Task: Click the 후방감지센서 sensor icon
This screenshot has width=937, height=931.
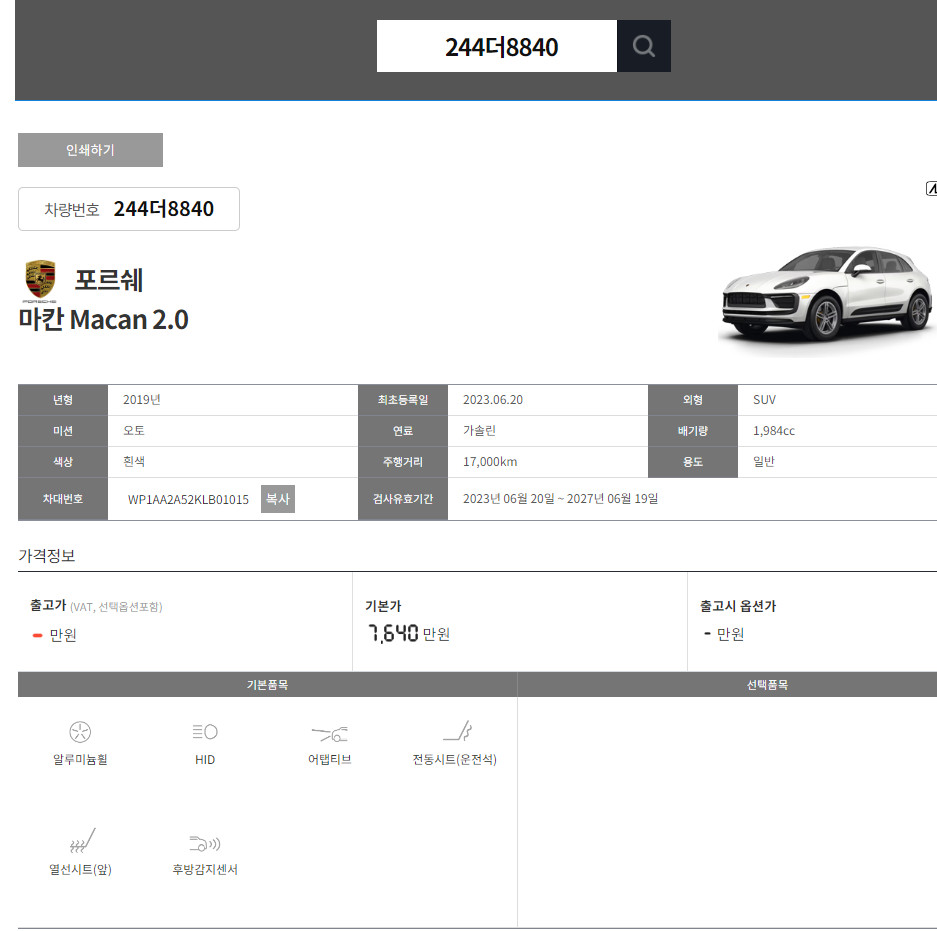Action: click(205, 843)
